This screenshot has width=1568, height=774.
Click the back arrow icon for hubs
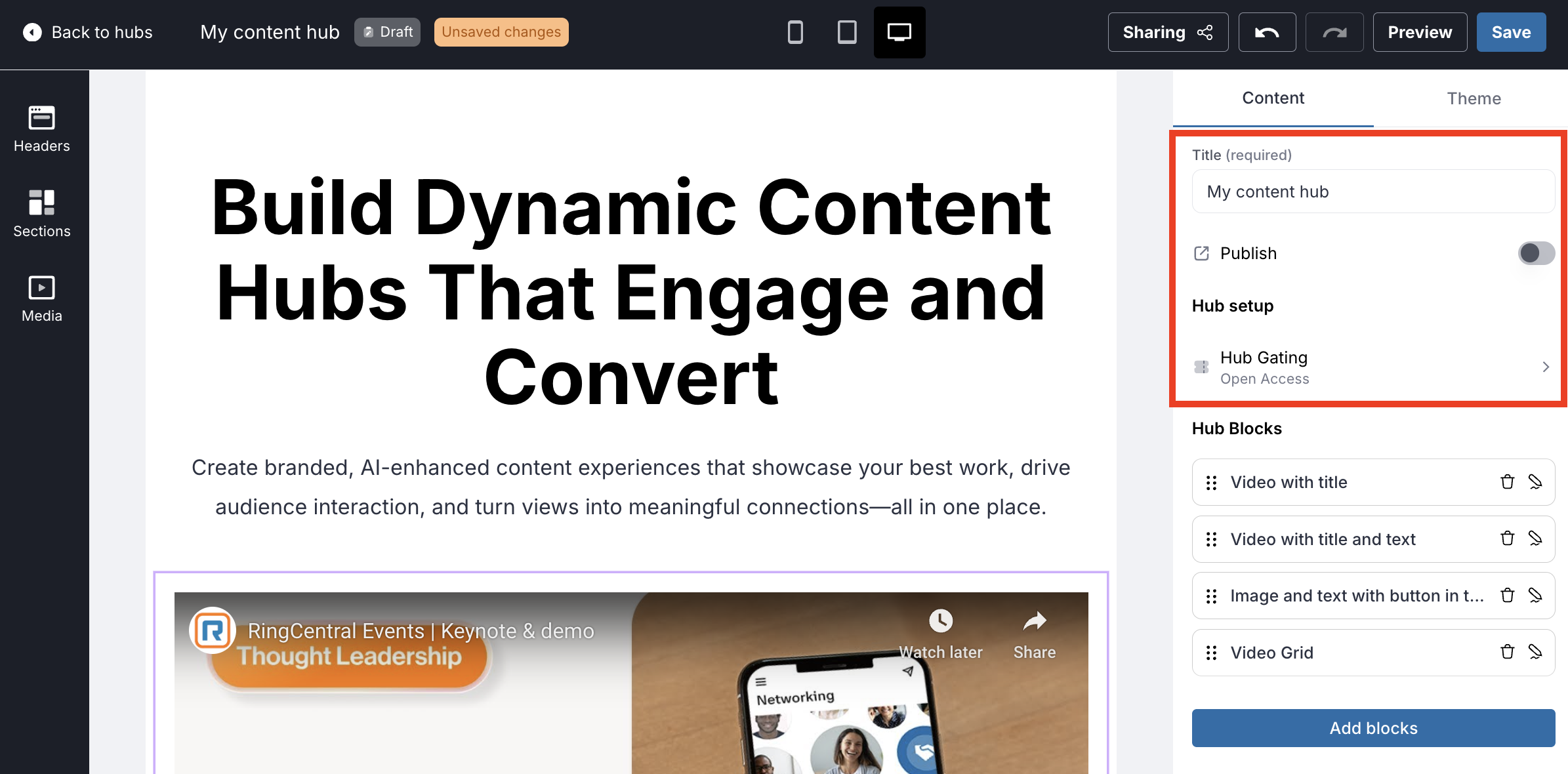click(x=32, y=32)
